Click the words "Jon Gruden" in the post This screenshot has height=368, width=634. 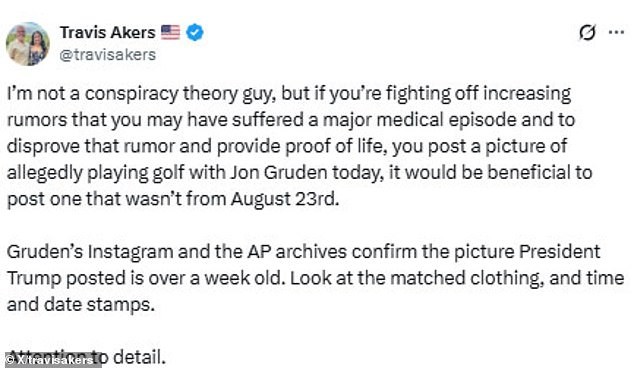279,173
